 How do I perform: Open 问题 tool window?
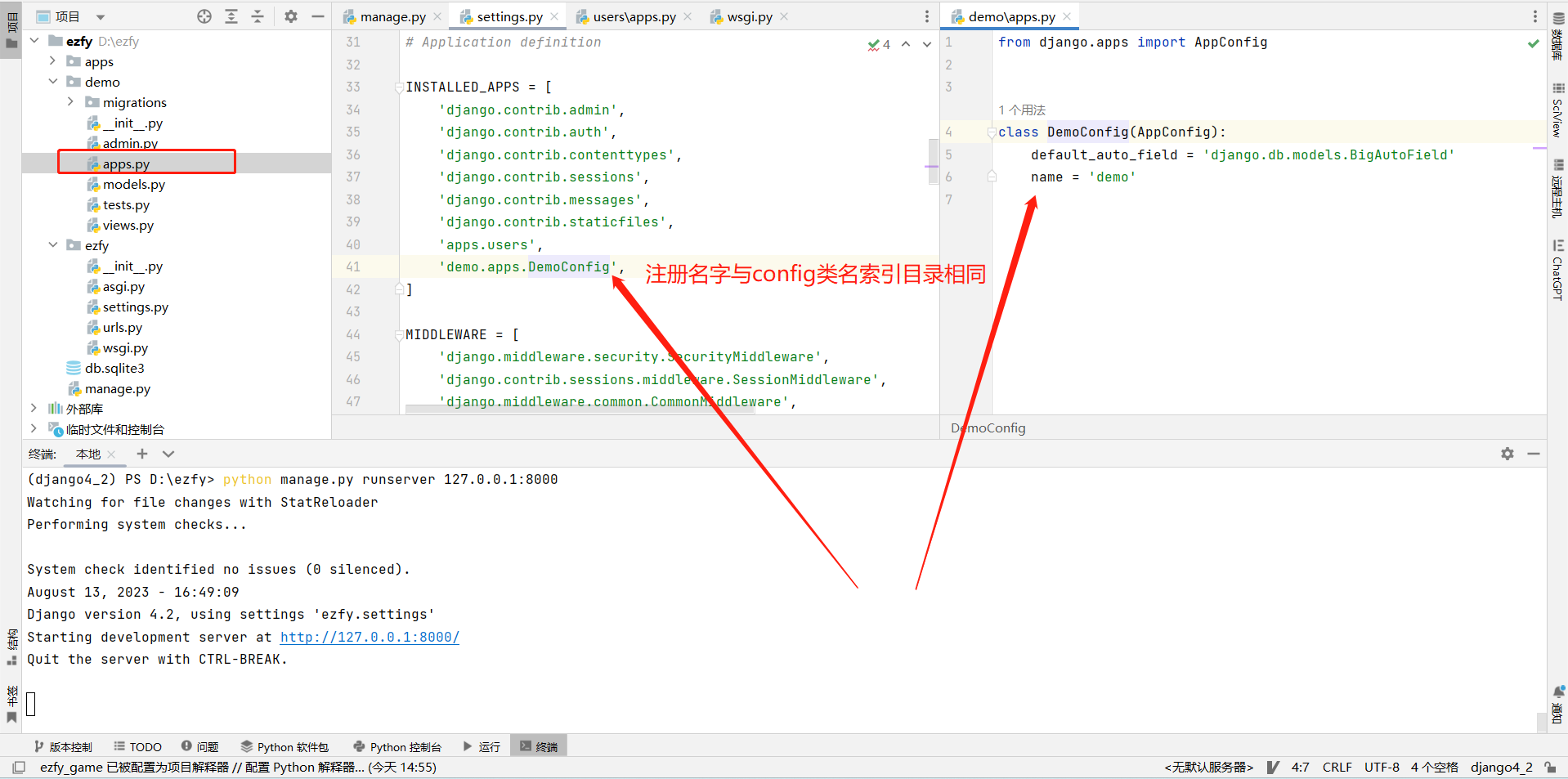(x=200, y=746)
